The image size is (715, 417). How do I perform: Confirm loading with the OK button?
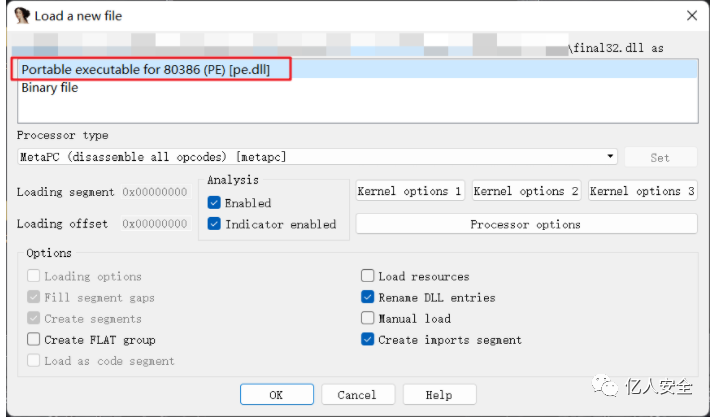tap(277, 394)
